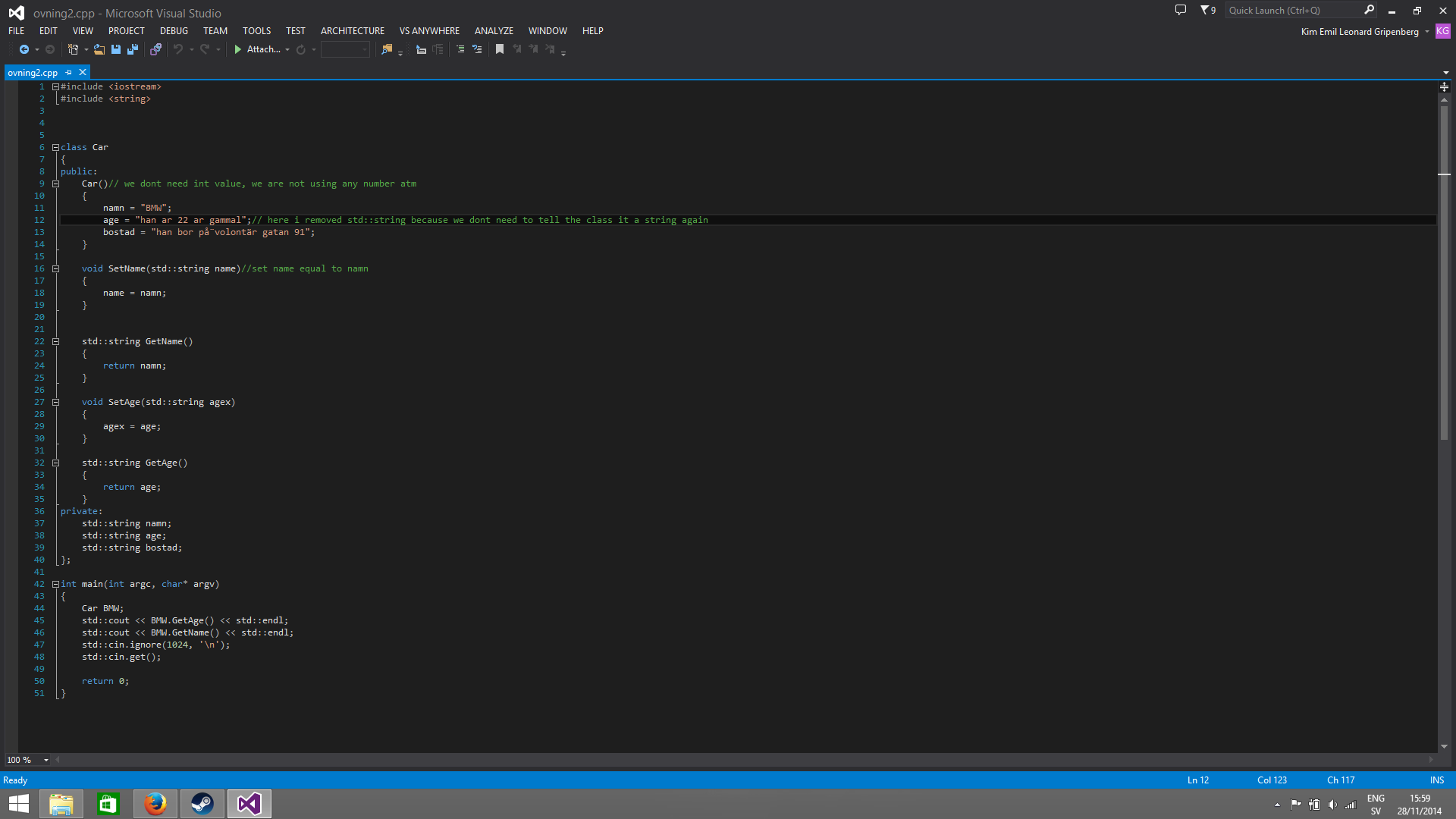1456x819 pixels.
Task: Open the Attach dropdown arrow
Action: pyautogui.click(x=287, y=50)
